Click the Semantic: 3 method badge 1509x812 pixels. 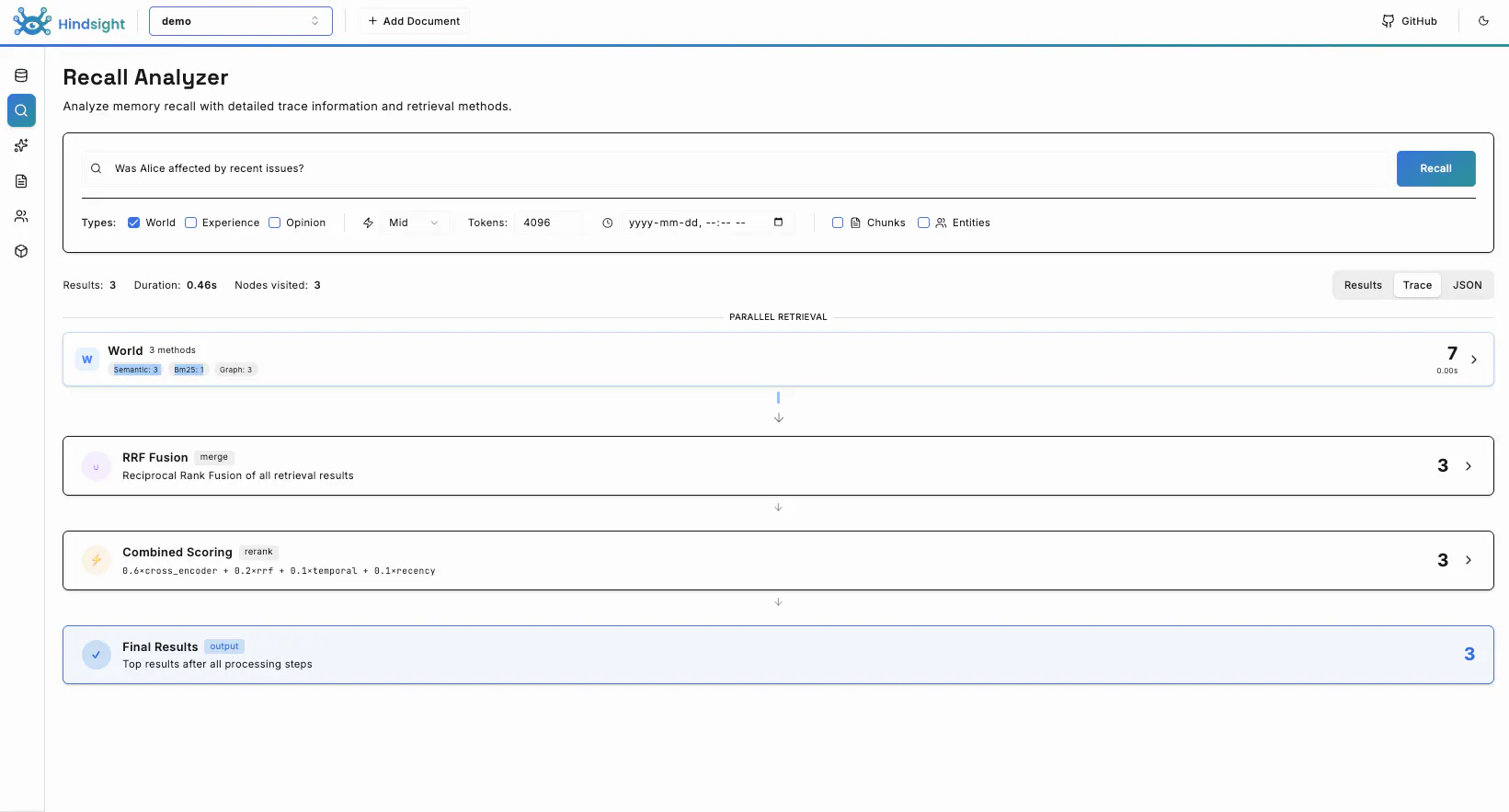point(136,370)
